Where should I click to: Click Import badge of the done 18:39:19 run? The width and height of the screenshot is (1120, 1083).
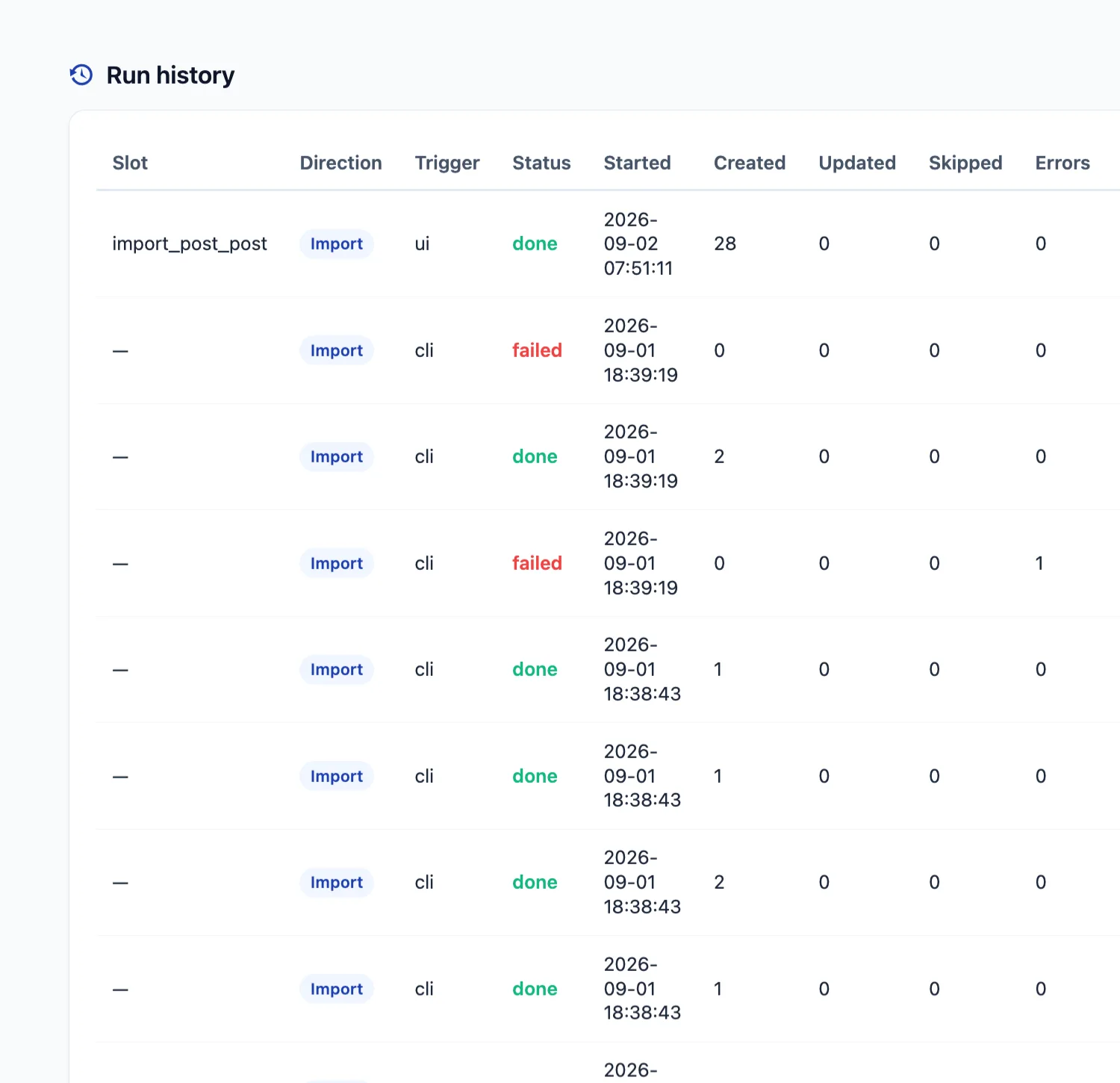click(x=337, y=456)
